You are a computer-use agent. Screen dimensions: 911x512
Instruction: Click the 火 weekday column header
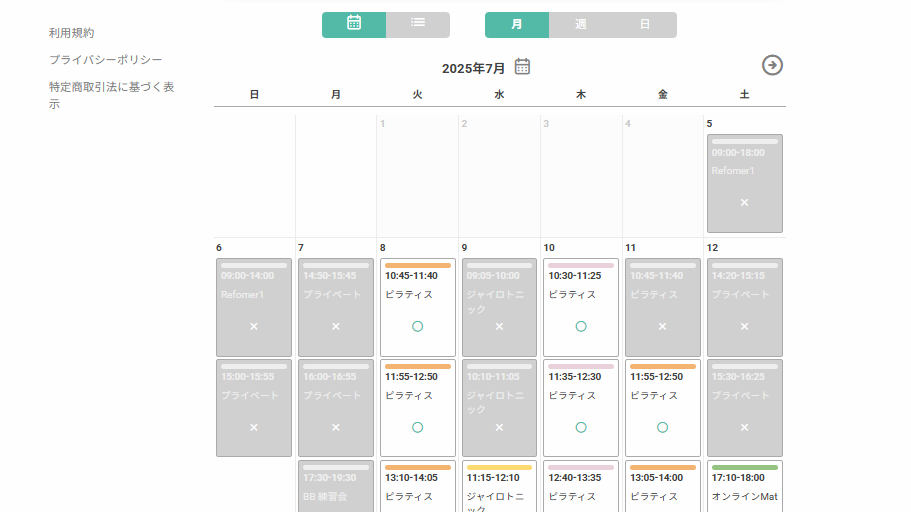pyautogui.click(x=417, y=95)
